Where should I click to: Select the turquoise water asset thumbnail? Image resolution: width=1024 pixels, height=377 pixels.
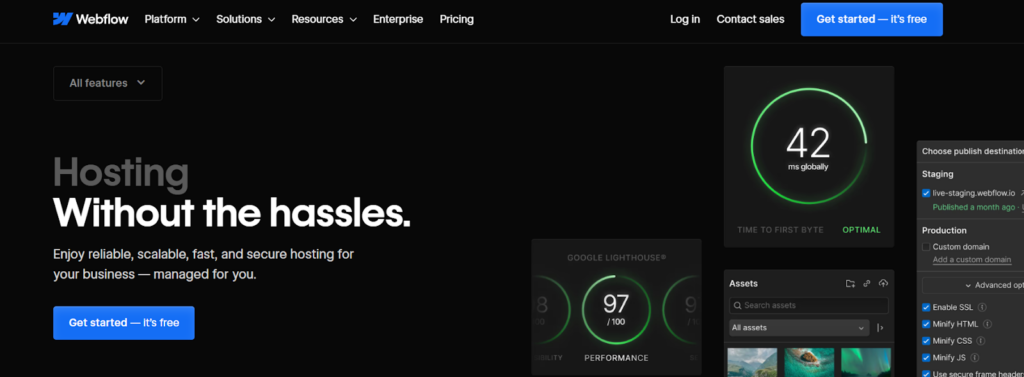point(809,362)
